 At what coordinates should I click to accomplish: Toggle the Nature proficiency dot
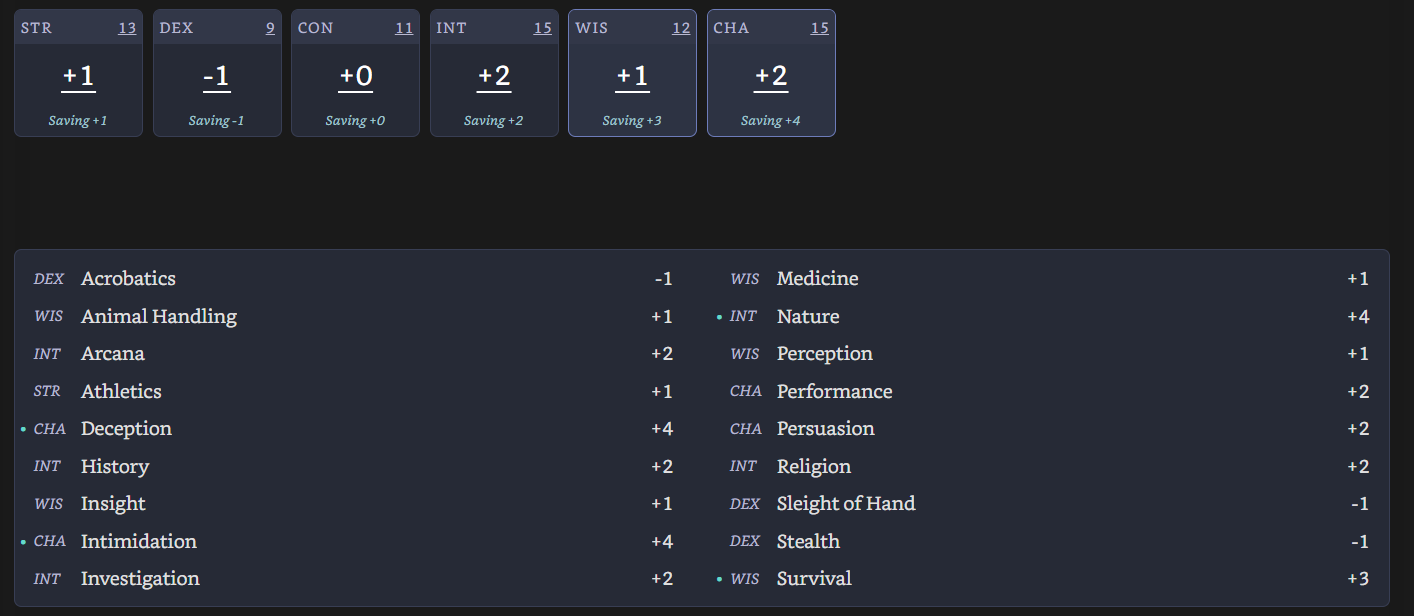tap(719, 317)
